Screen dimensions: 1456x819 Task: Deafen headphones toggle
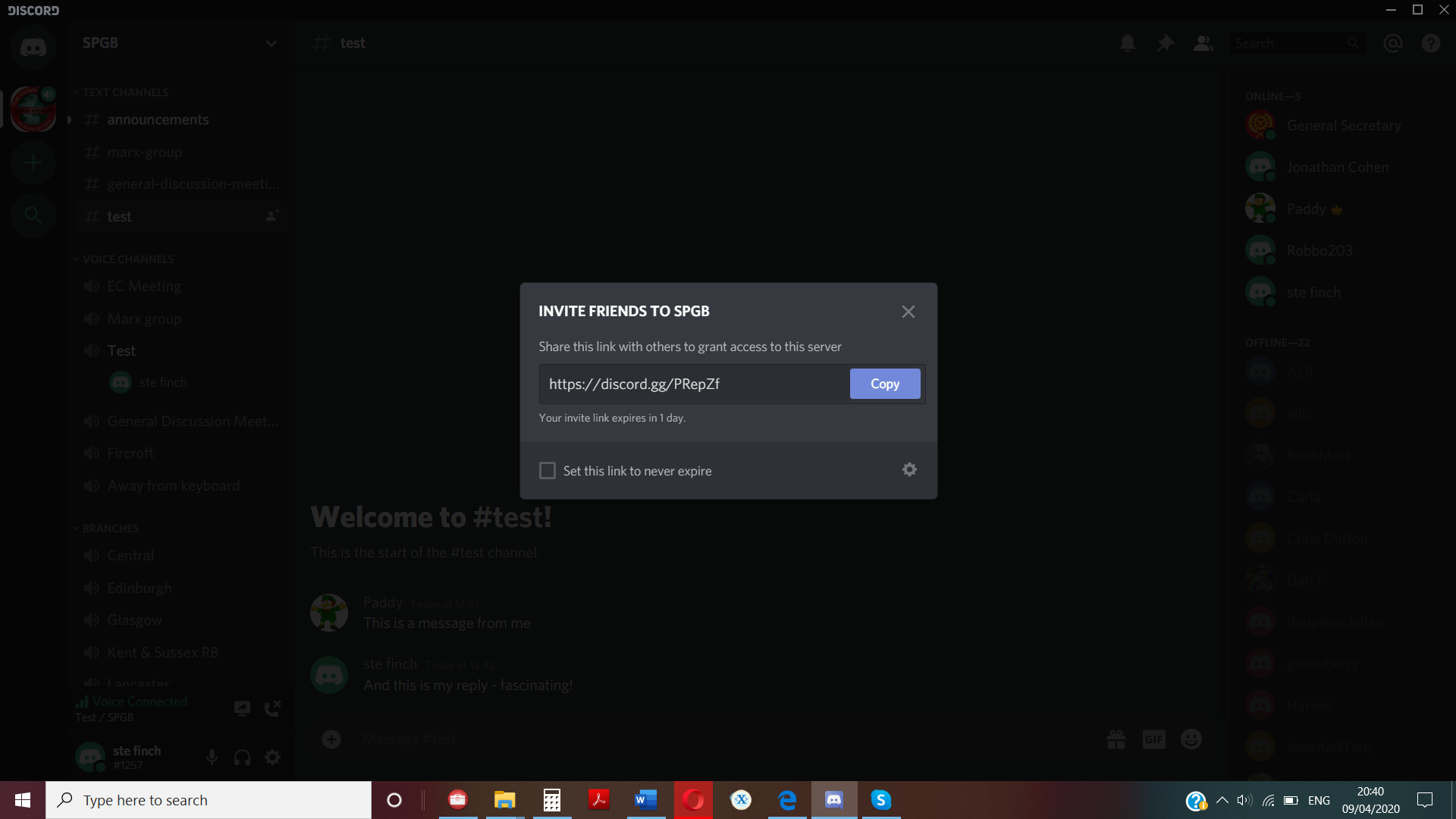(x=242, y=757)
